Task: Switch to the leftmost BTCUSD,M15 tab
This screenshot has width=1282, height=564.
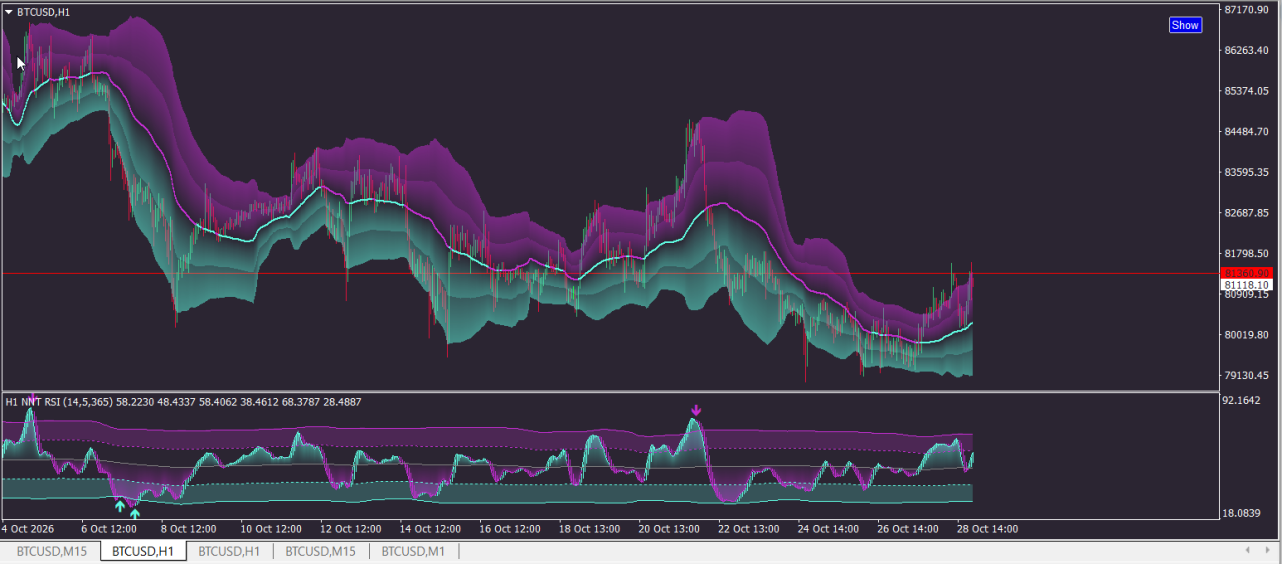Action: (51, 551)
